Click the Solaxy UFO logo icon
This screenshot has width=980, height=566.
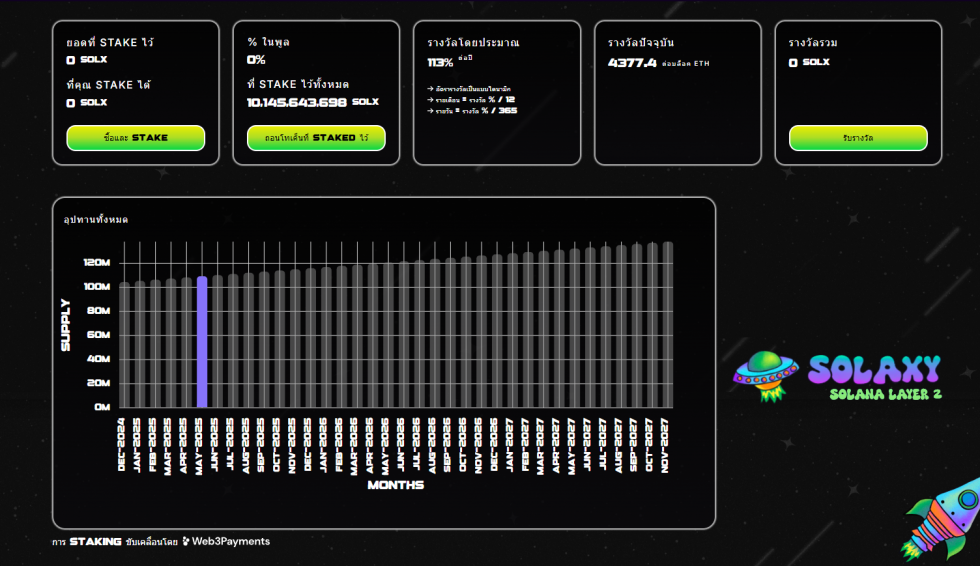pos(766,376)
